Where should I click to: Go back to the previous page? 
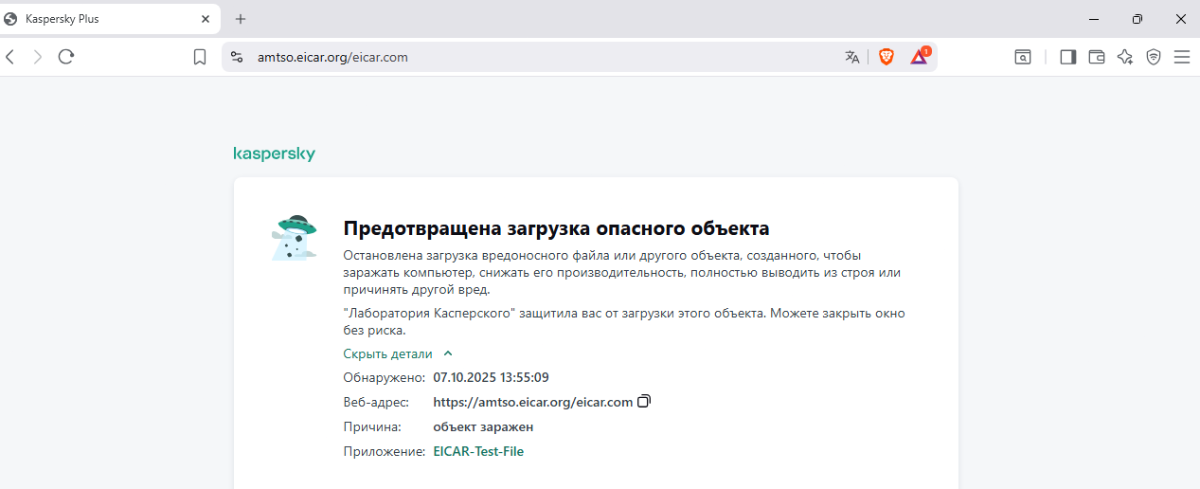[10, 57]
